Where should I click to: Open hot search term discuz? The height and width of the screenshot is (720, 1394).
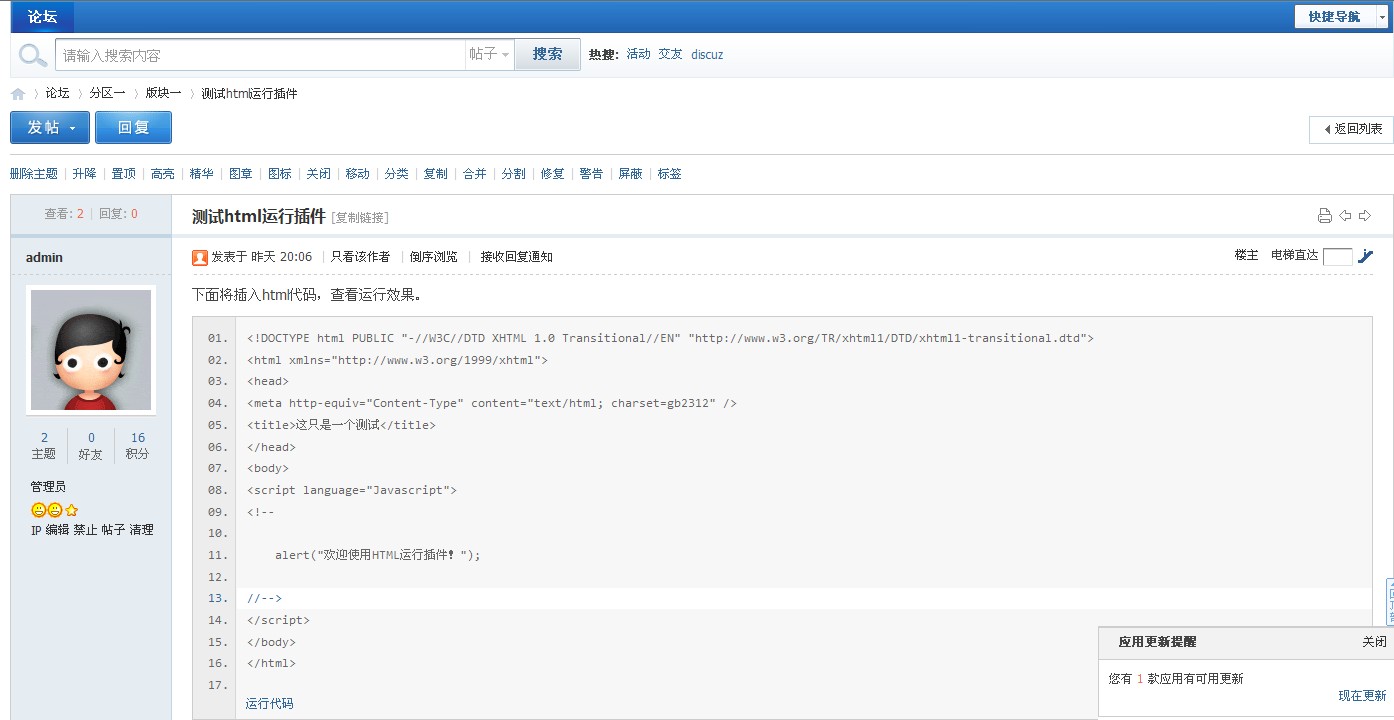[x=707, y=55]
